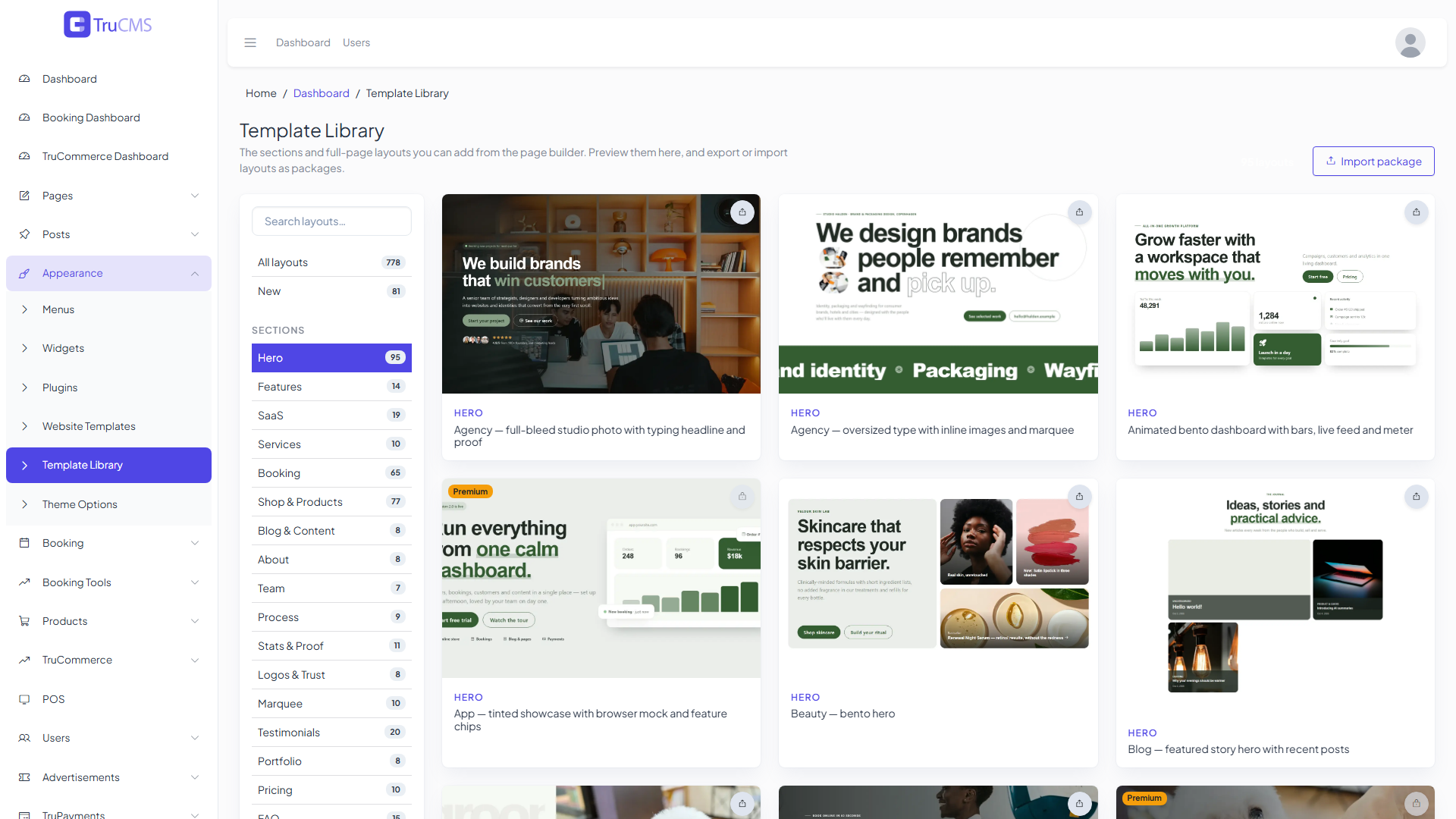Click export icon on Beauty bento hero card

click(x=1079, y=497)
